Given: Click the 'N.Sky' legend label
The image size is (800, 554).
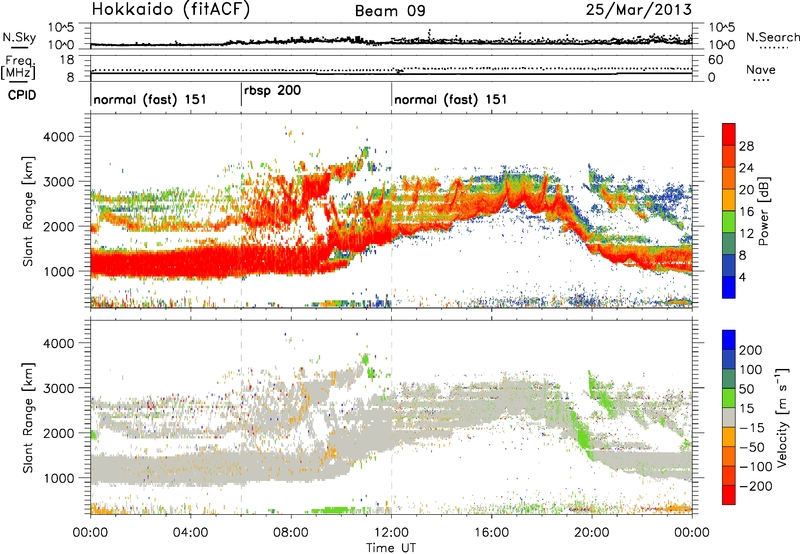Looking at the screenshot, I should coord(19,37).
